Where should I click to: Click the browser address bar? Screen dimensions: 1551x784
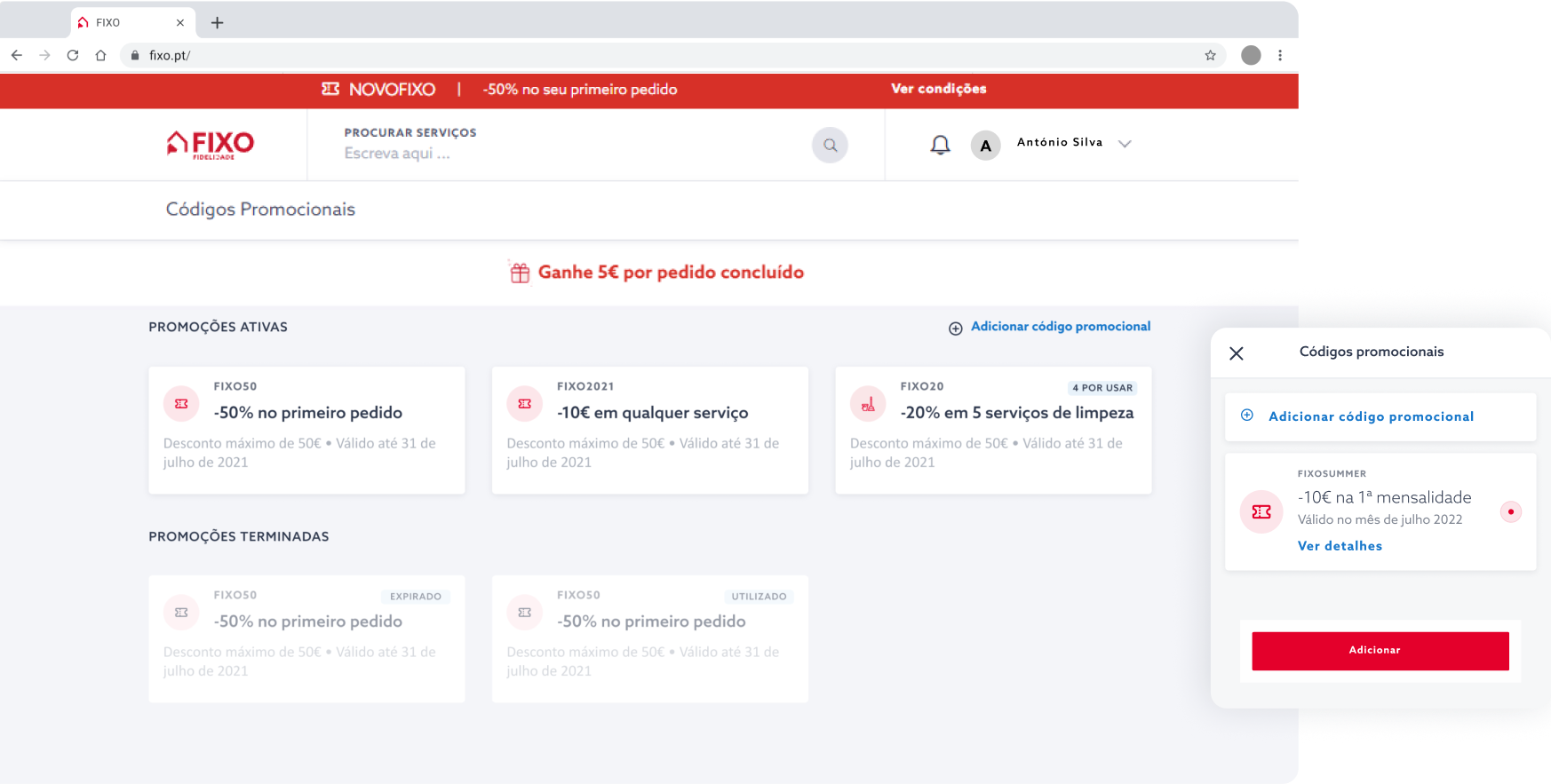tap(622, 55)
